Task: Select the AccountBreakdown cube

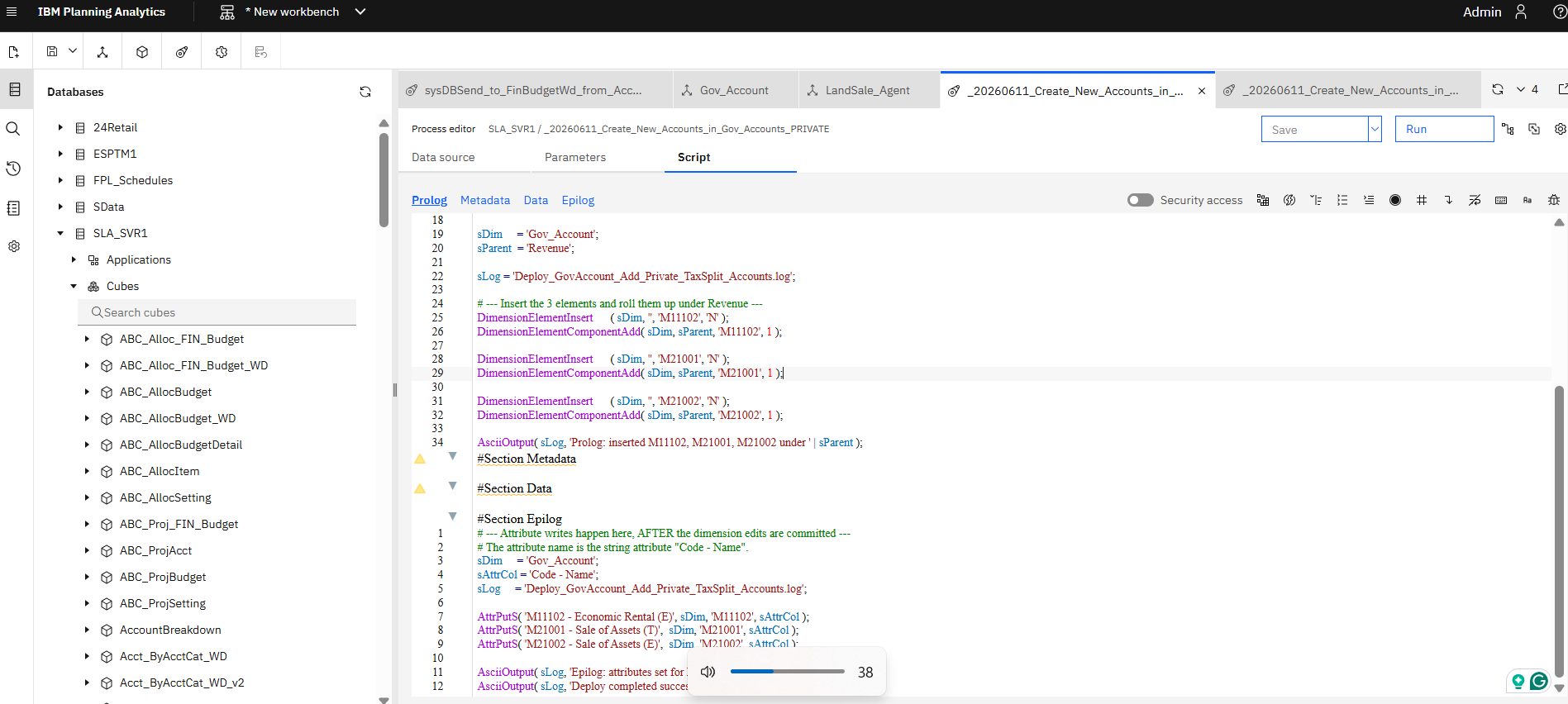Action: click(x=170, y=630)
